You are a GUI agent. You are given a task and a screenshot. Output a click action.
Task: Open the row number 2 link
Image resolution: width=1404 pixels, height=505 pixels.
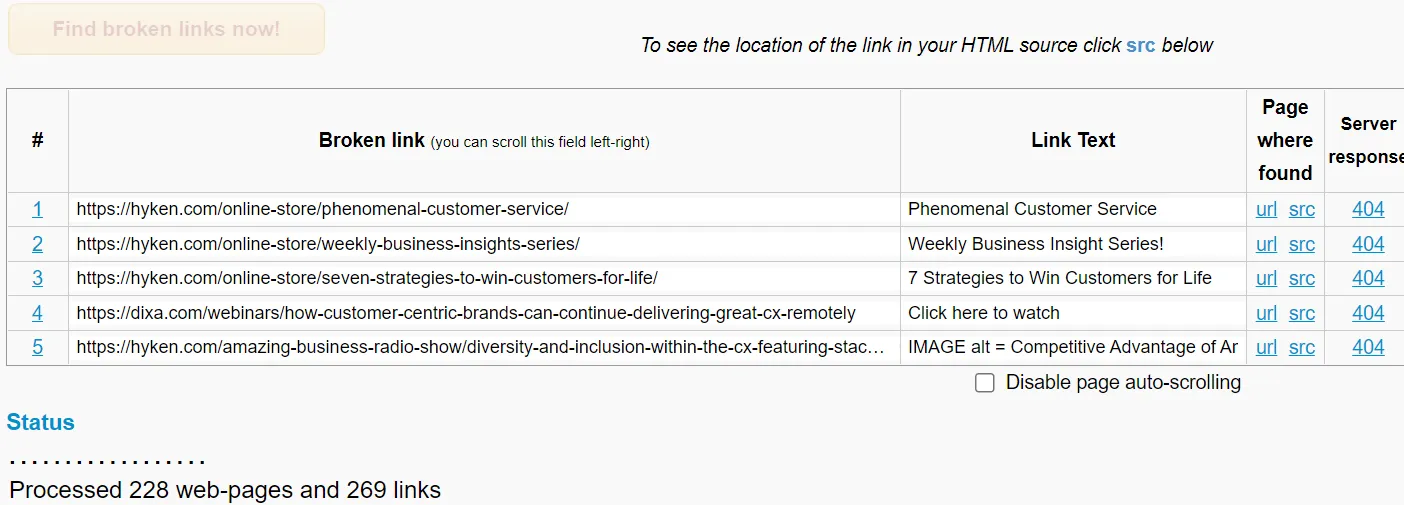pyautogui.click(x=37, y=244)
